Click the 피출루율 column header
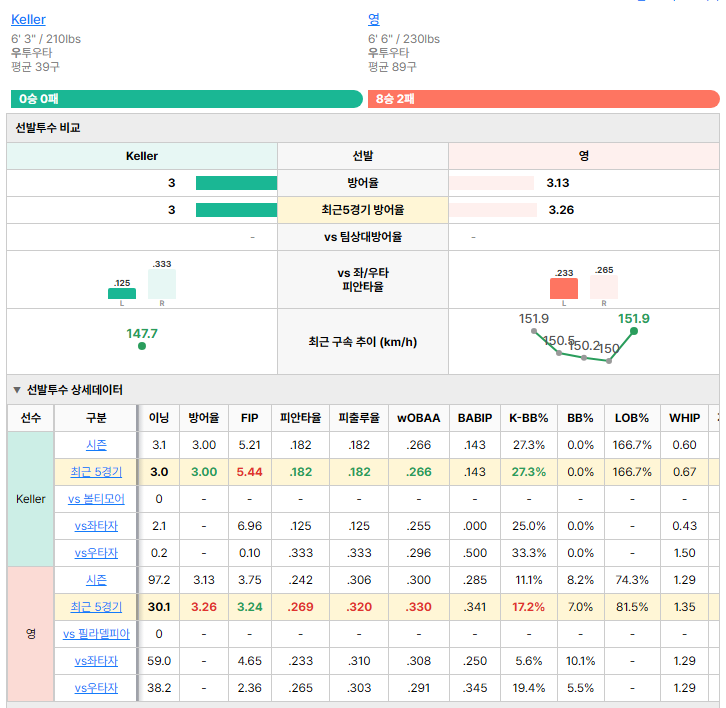 [x=359, y=418]
